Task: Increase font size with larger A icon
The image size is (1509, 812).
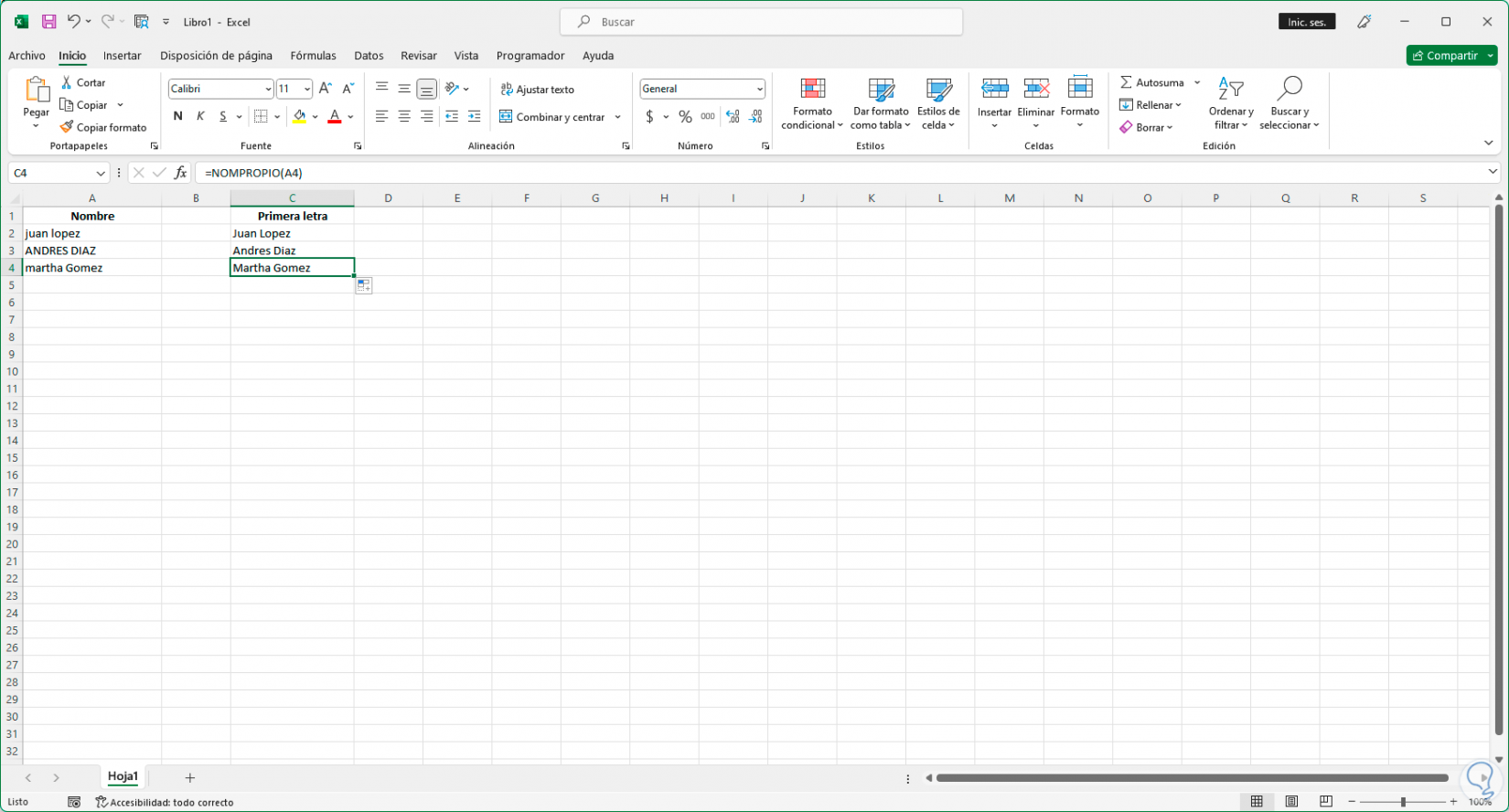Action: (325, 89)
